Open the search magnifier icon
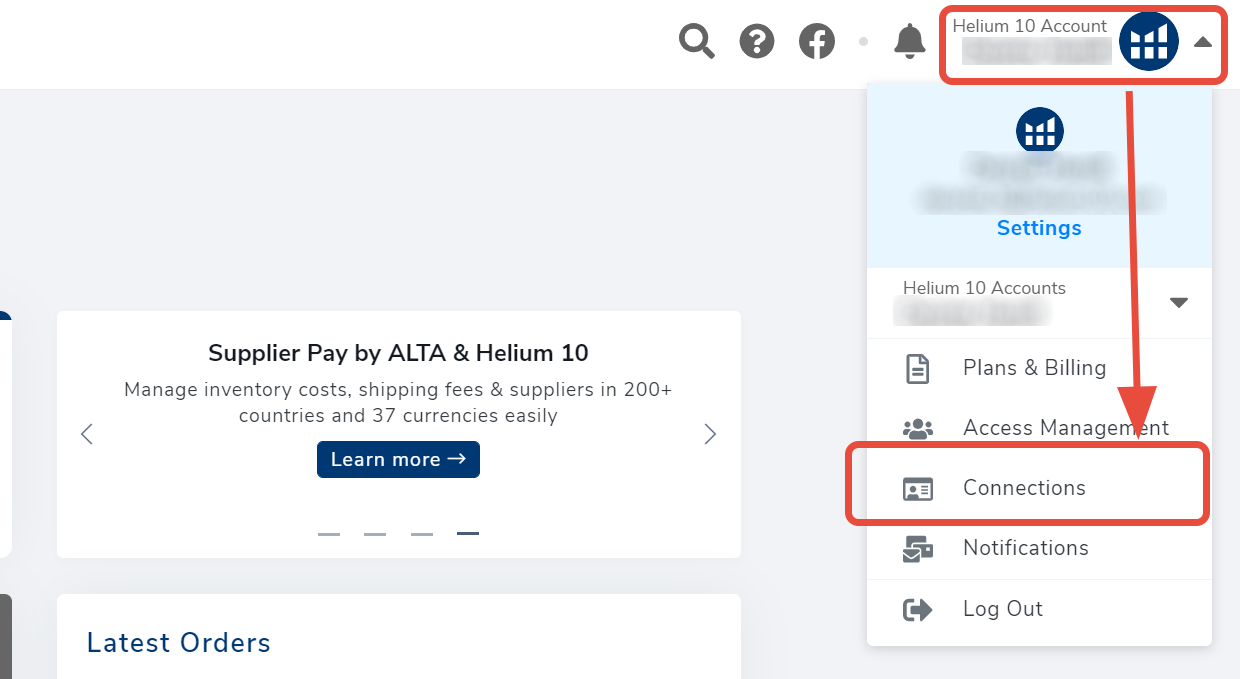This screenshot has height=679, width=1240. (697, 41)
